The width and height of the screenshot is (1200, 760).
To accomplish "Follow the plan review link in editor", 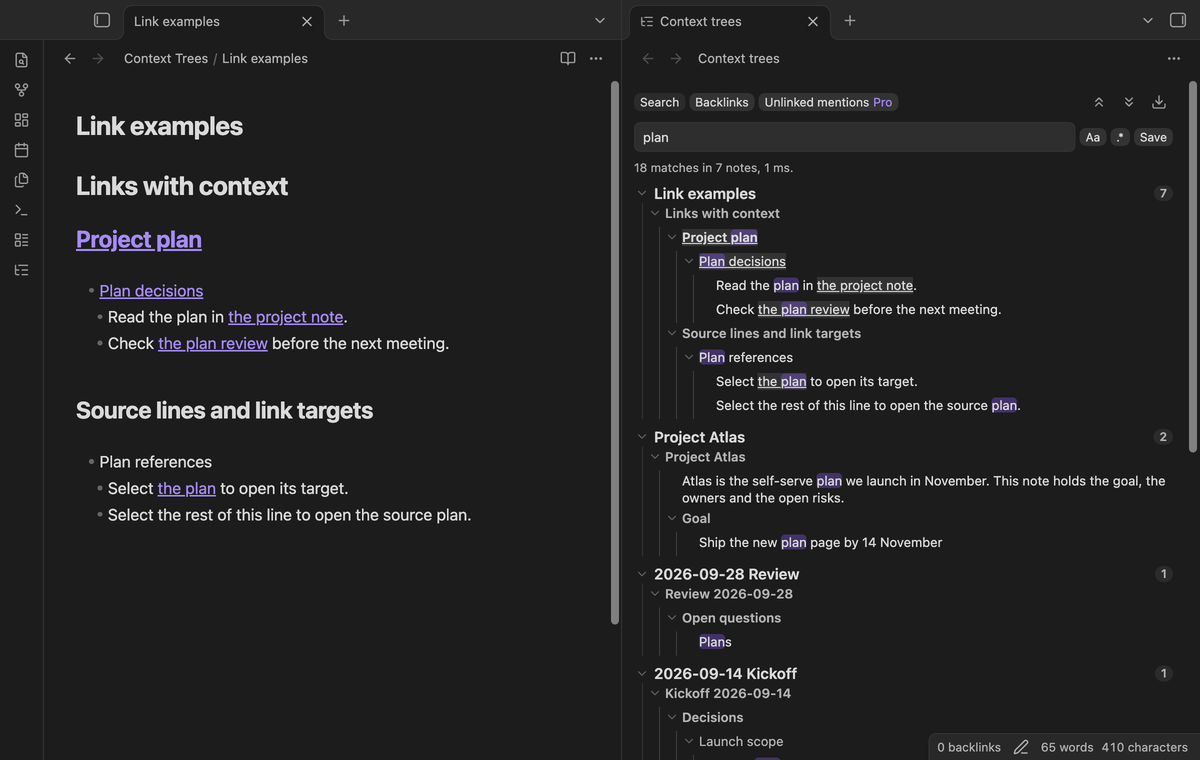I will pos(213,343).
